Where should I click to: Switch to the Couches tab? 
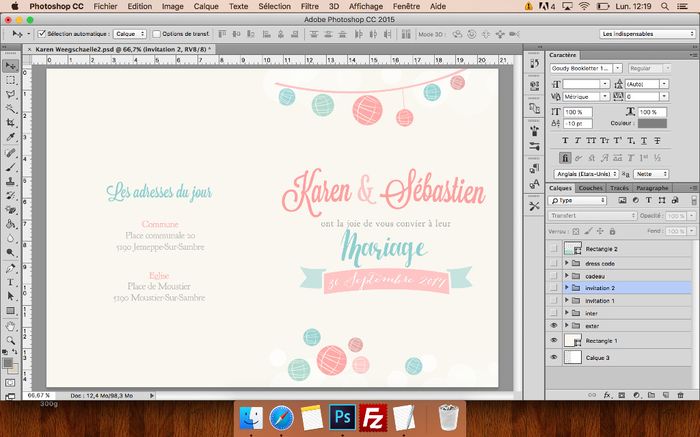click(590, 188)
